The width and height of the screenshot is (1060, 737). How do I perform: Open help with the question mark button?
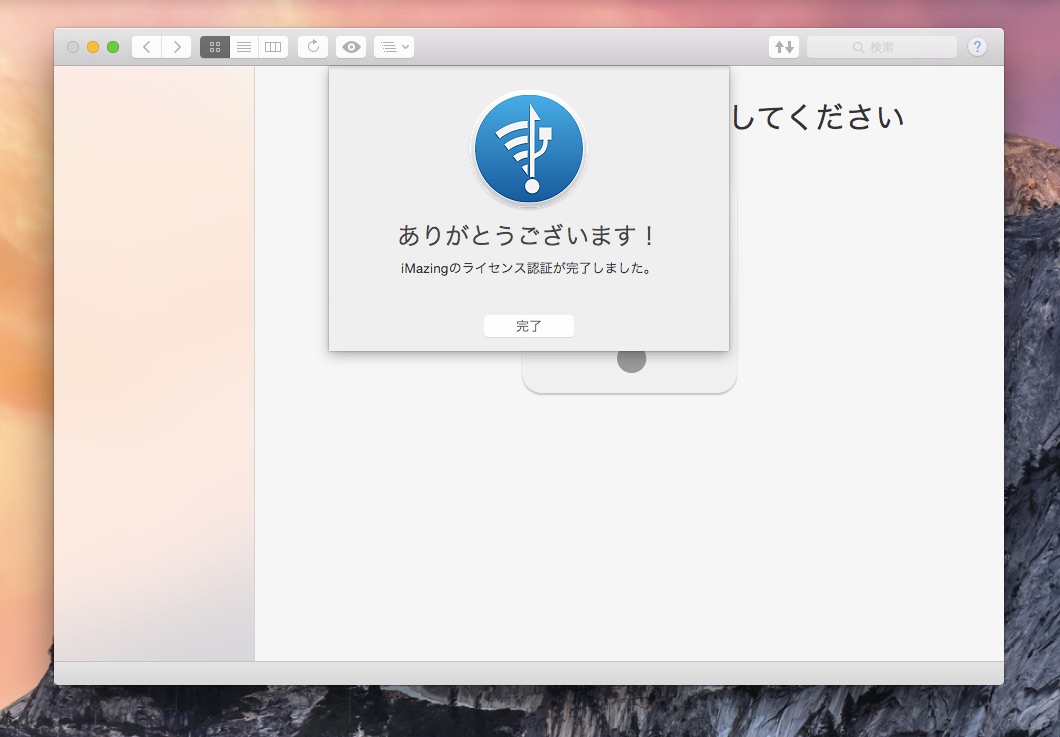pos(977,47)
